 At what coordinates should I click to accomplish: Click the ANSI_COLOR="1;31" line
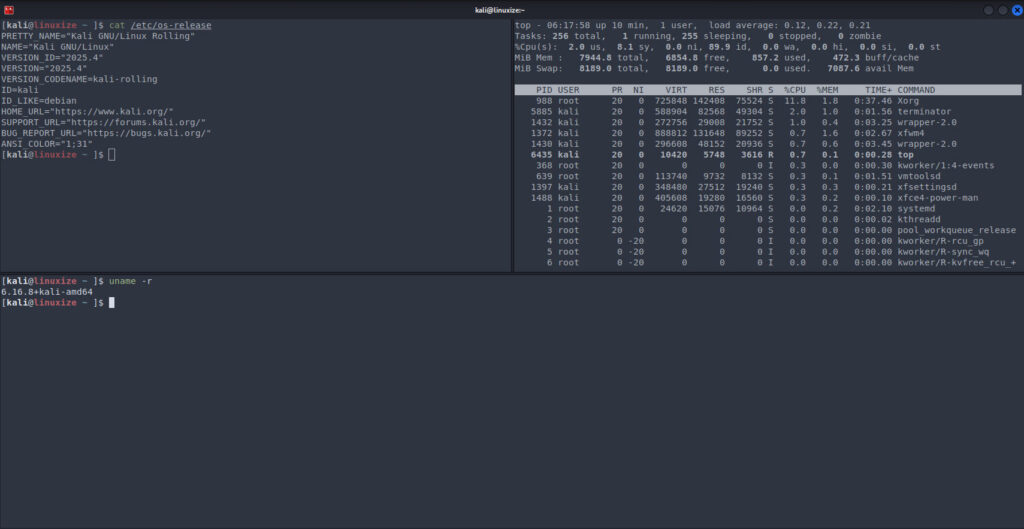coord(46,144)
